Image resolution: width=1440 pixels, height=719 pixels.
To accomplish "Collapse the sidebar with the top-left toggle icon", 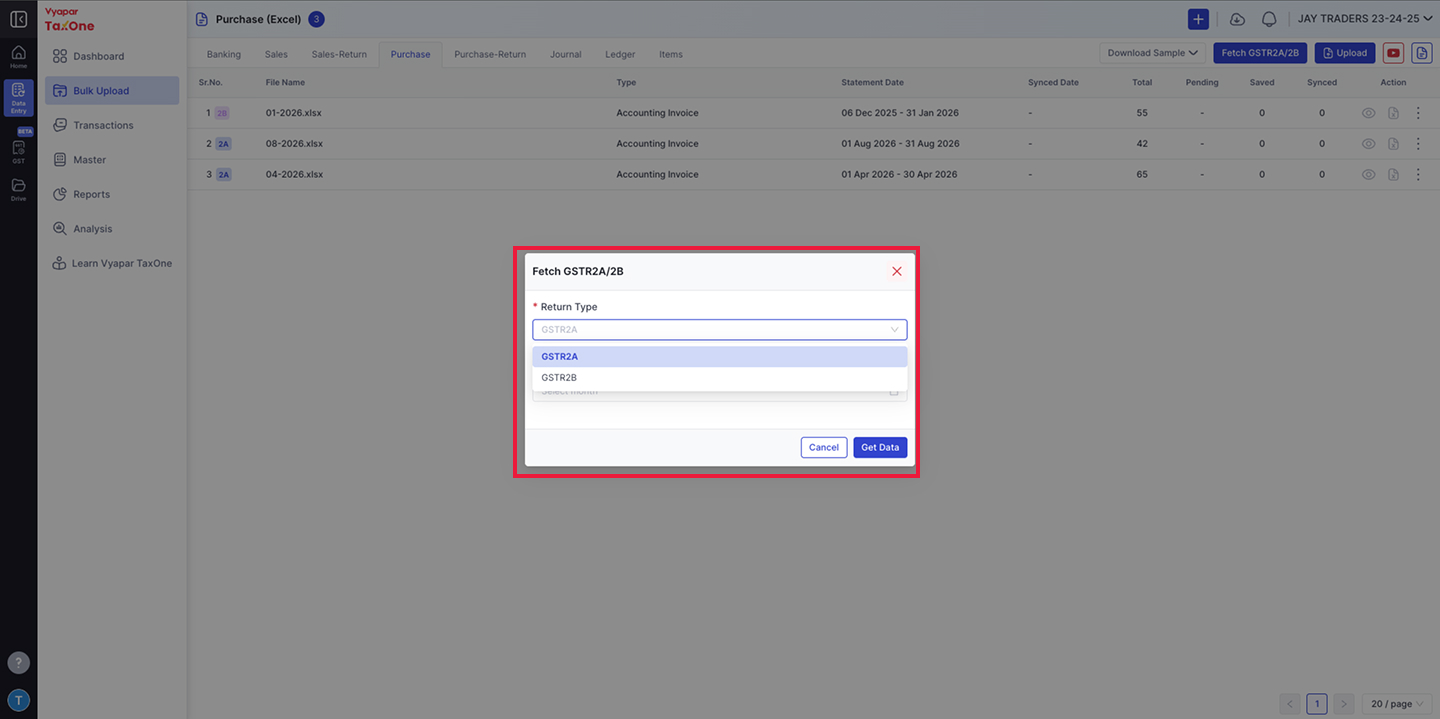I will pos(18,19).
